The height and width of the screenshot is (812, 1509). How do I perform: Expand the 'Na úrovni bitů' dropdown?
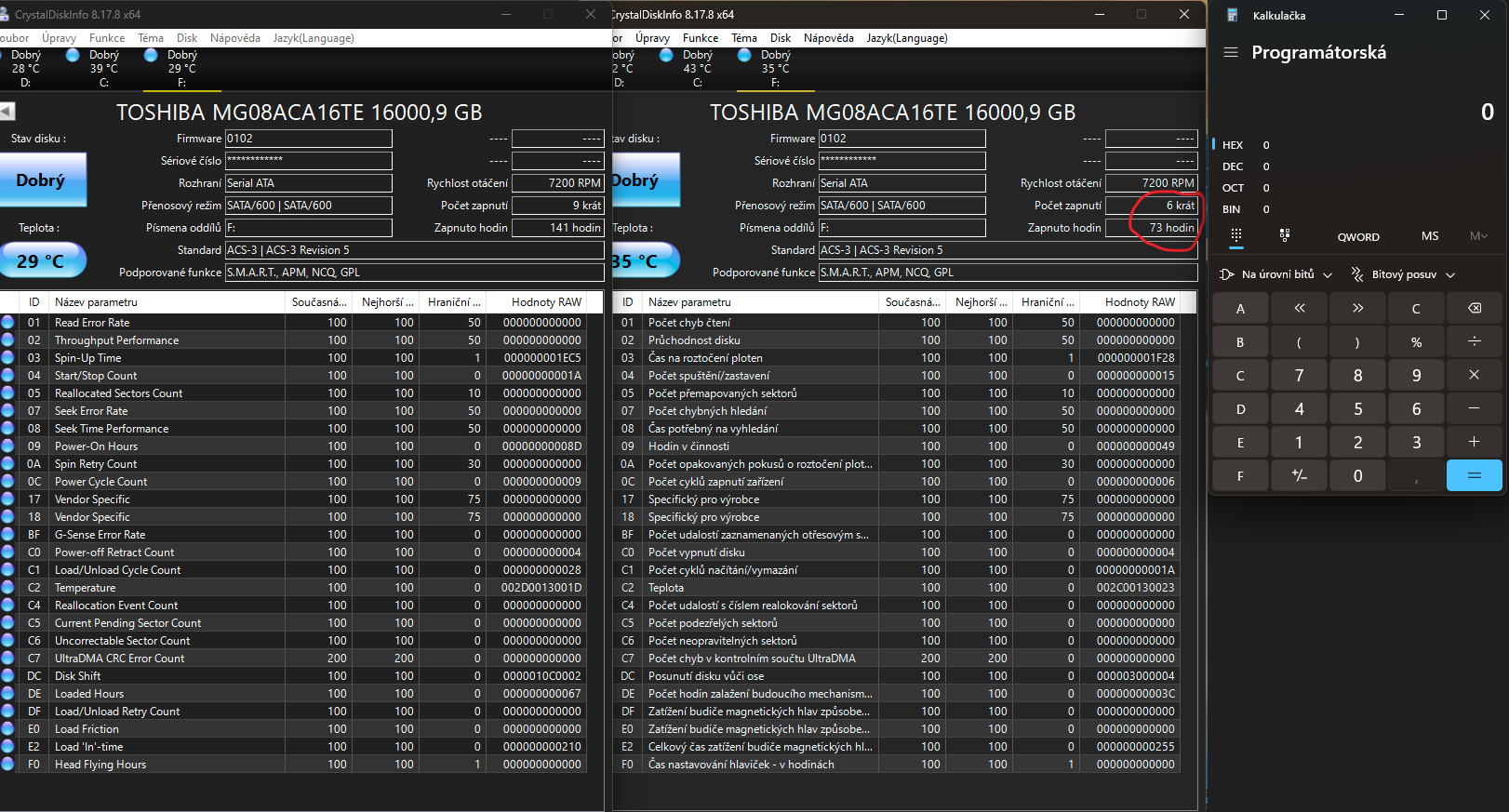pyautogui.click(x=1275, y=274)
